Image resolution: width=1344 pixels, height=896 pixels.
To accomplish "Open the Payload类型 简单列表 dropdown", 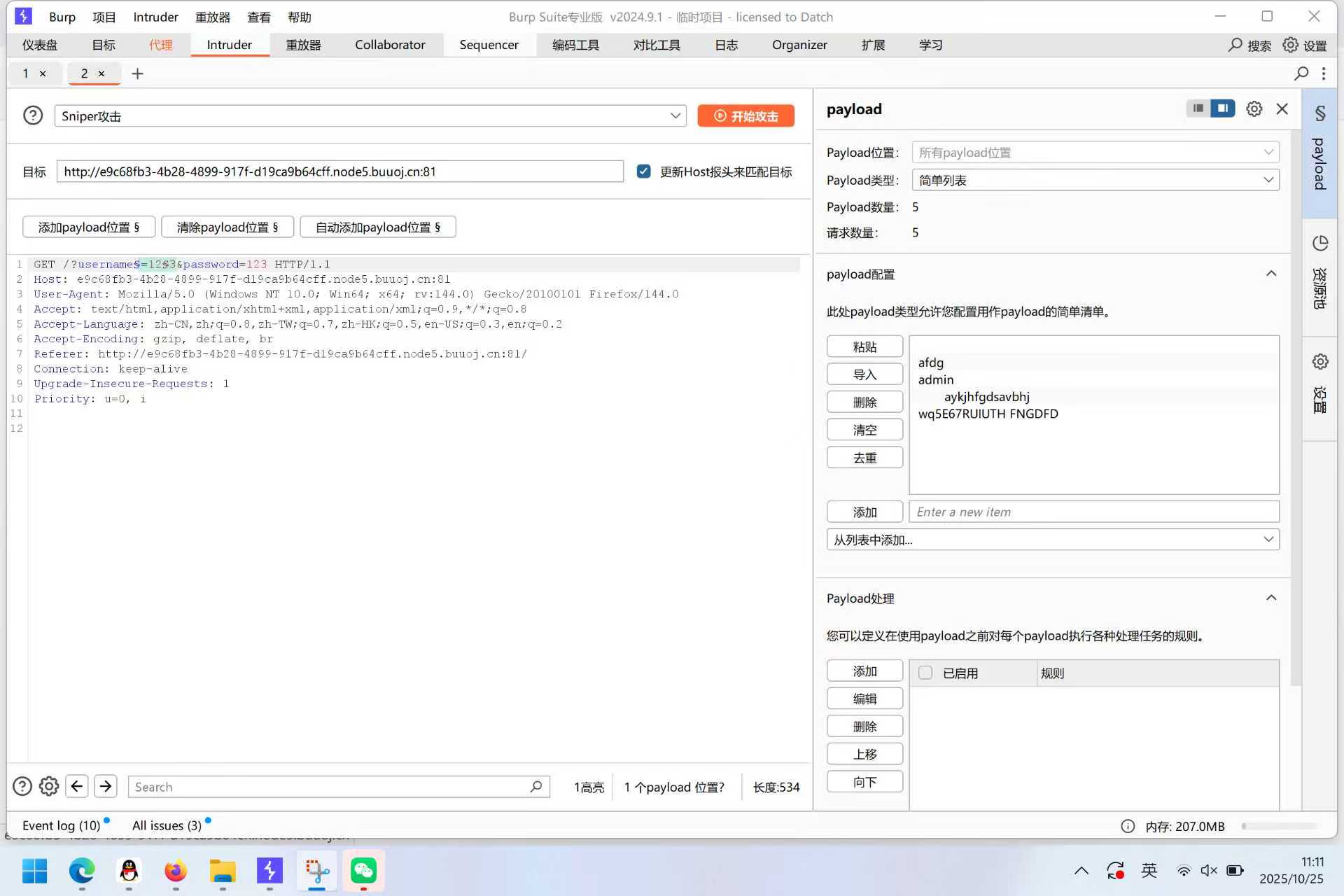I will pyautogui.click(x=1095, y=181).
